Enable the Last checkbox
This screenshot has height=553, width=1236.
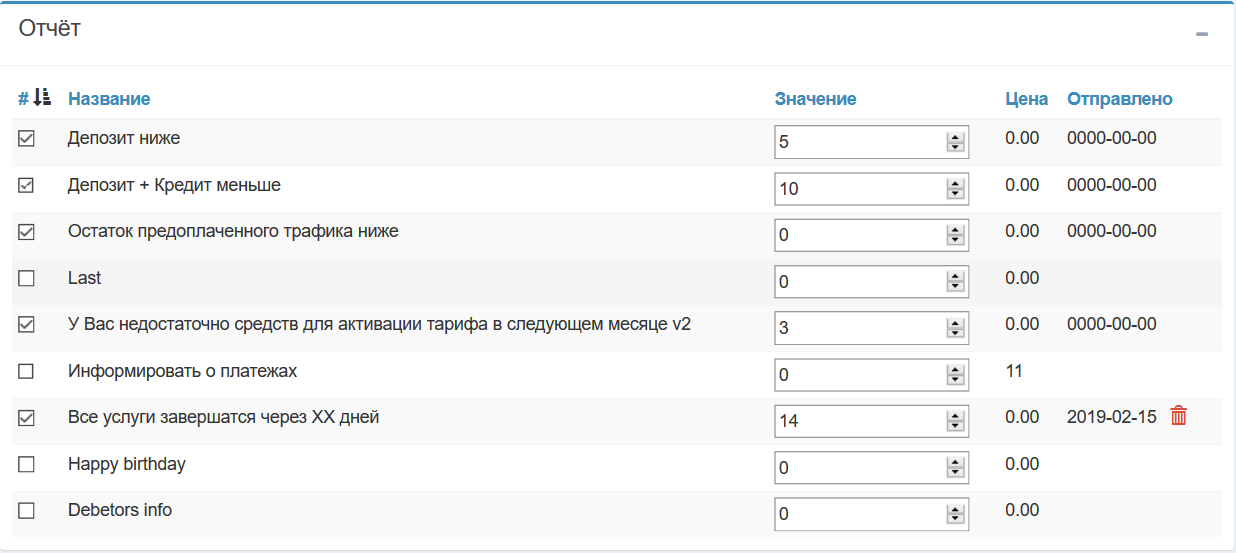27,278
